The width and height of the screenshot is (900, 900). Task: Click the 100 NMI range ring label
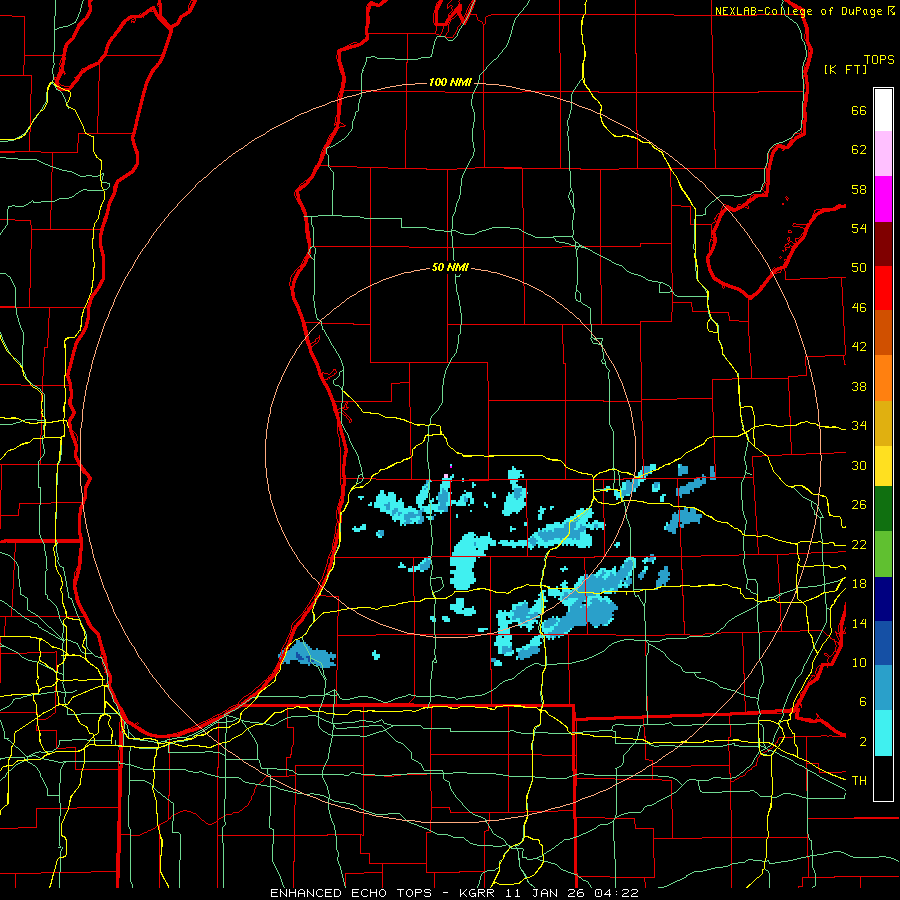pos(450,83)
